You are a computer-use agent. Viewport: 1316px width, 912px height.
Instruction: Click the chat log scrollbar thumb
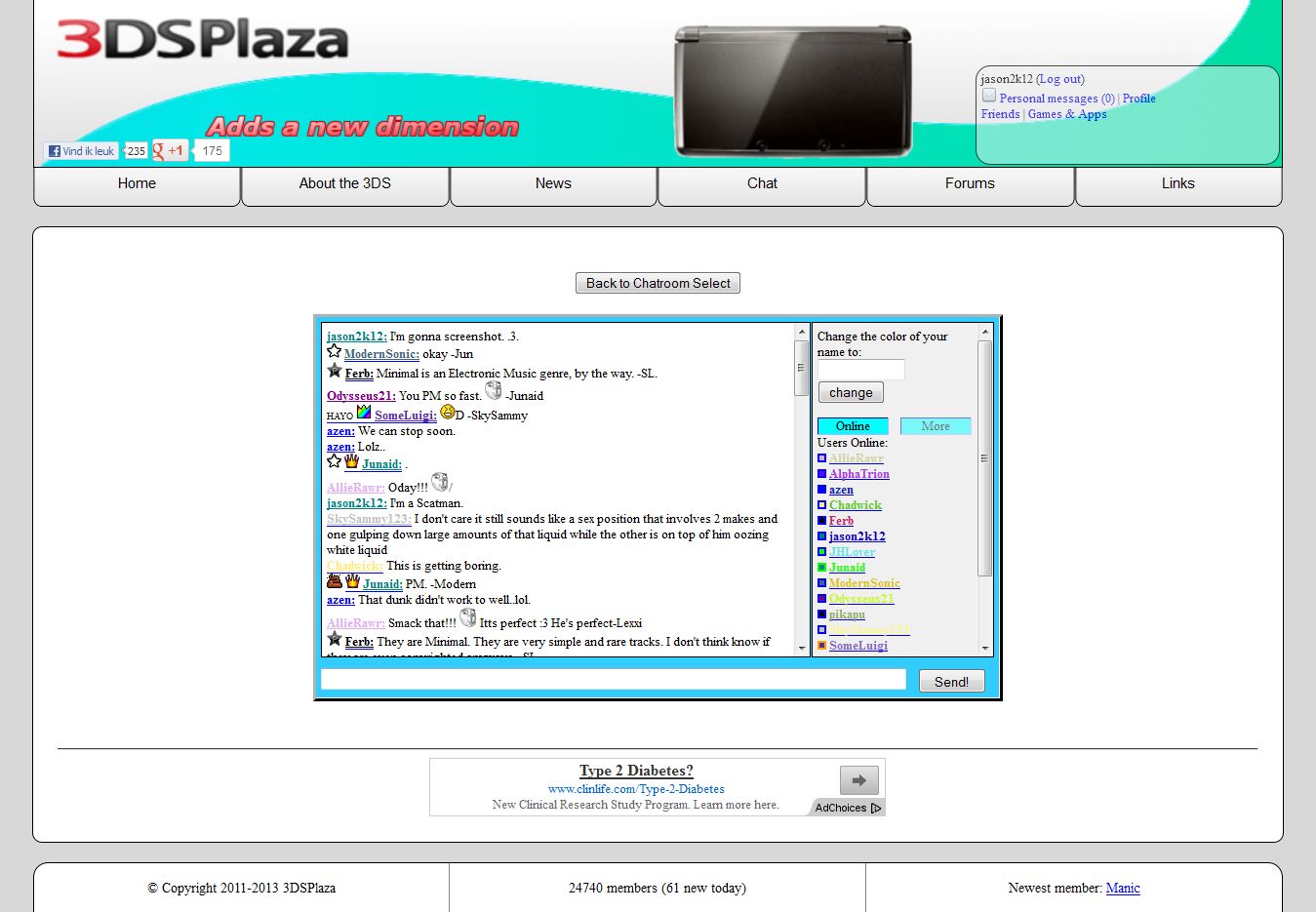(802, 368)
